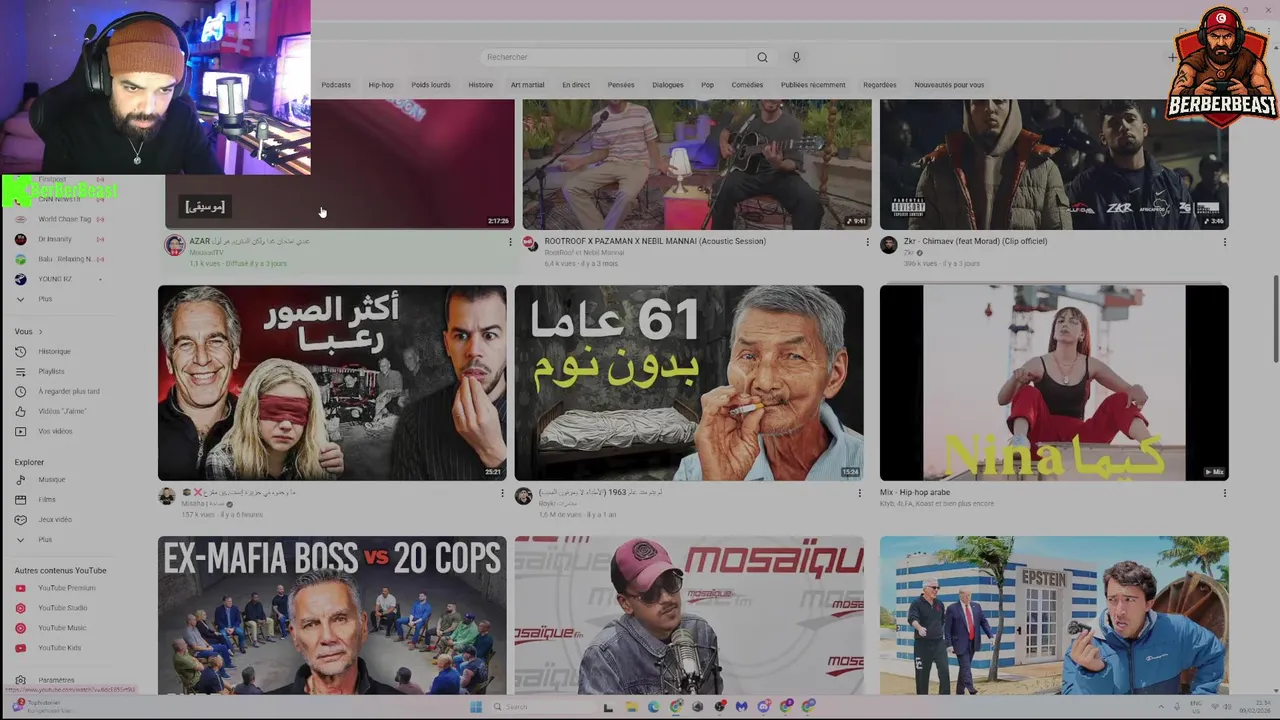Select the Dialogues filter chip
The width and height of the screenshot is (1280, 720).
668,85
